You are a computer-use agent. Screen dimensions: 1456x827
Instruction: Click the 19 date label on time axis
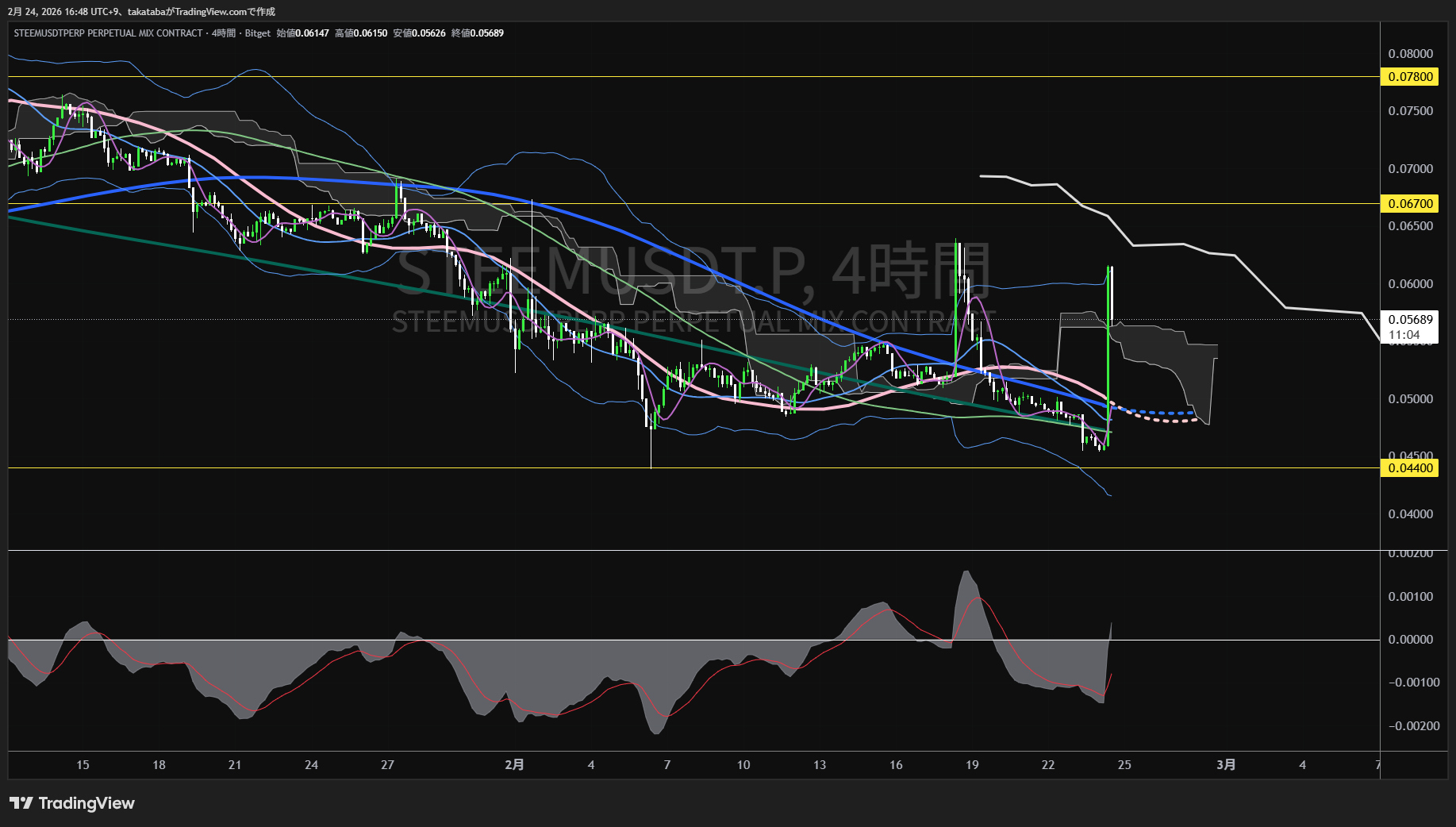[972, 765]
